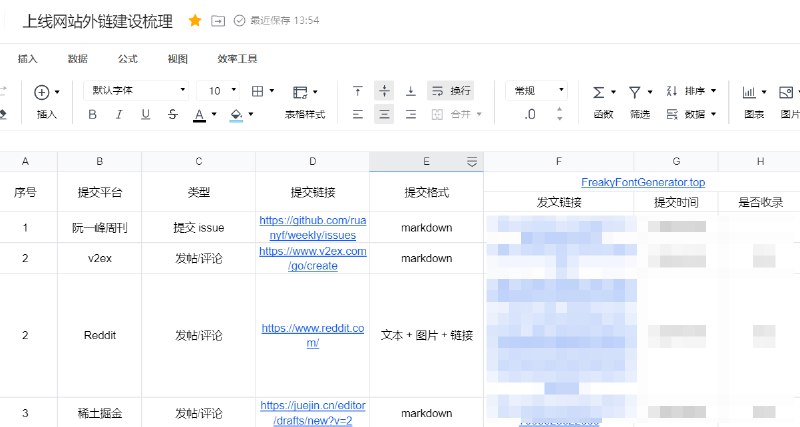This screenshot has height=427, width=800.
Task: Toggle strikethrough formatting
Action: [172, 114]
